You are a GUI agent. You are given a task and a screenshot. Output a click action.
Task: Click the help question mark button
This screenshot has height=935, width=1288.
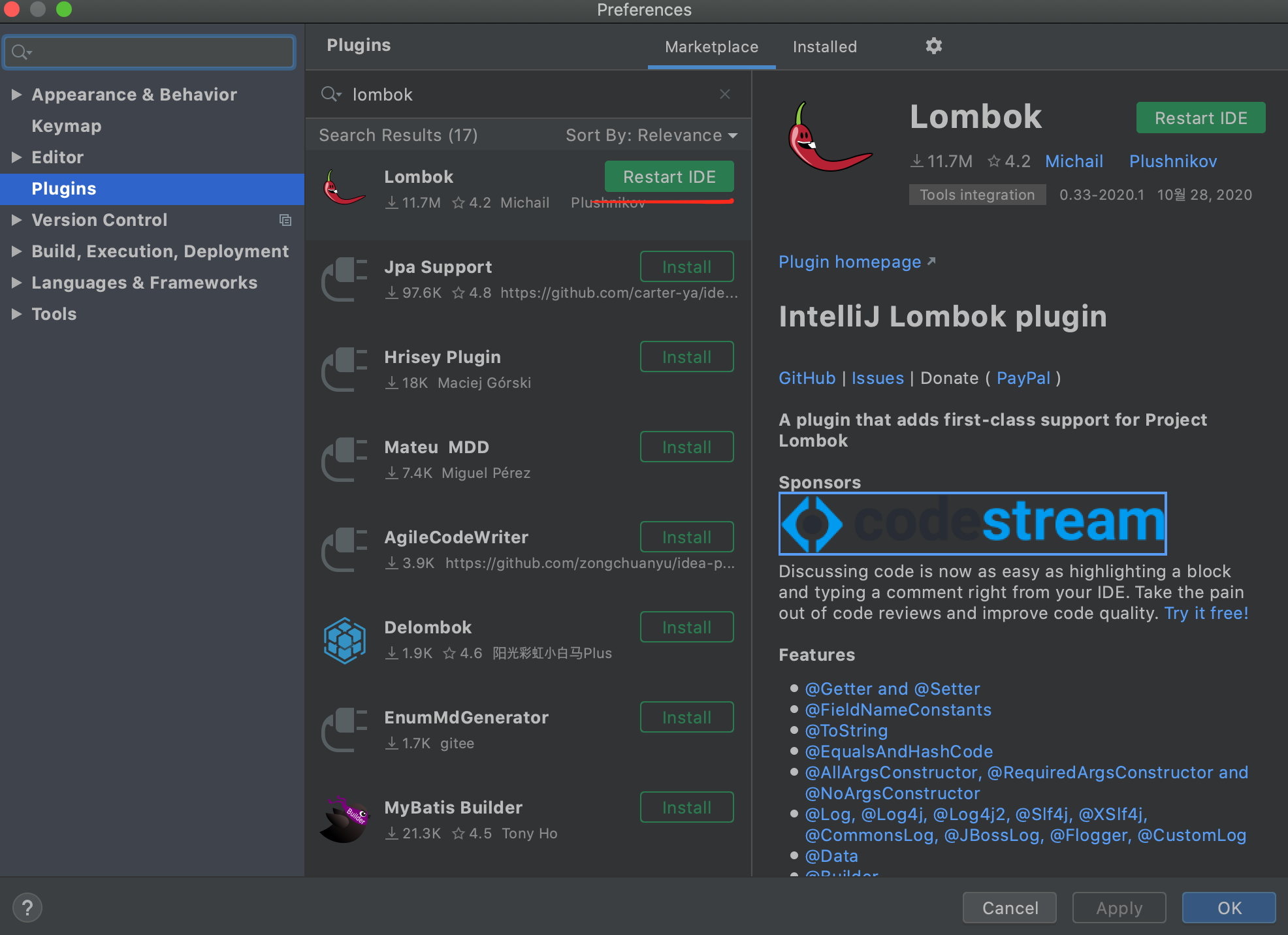pos(27,908)
